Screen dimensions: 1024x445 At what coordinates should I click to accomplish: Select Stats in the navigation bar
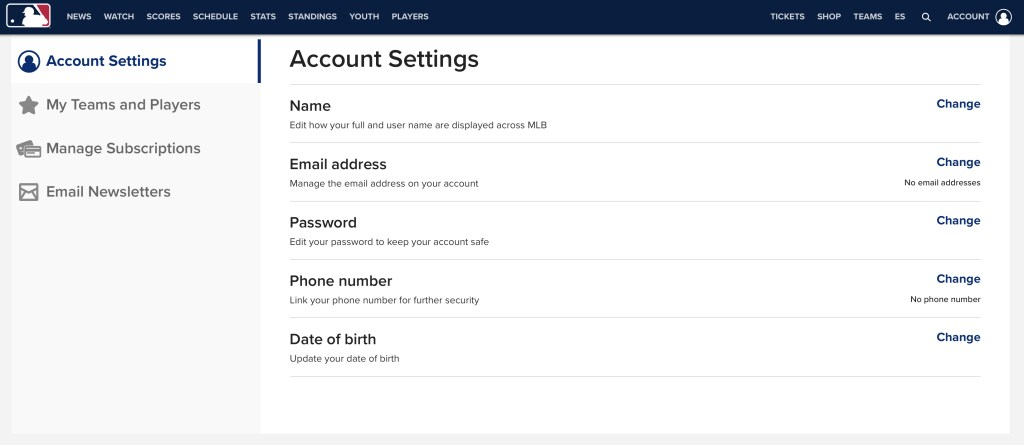pos(263,17)
